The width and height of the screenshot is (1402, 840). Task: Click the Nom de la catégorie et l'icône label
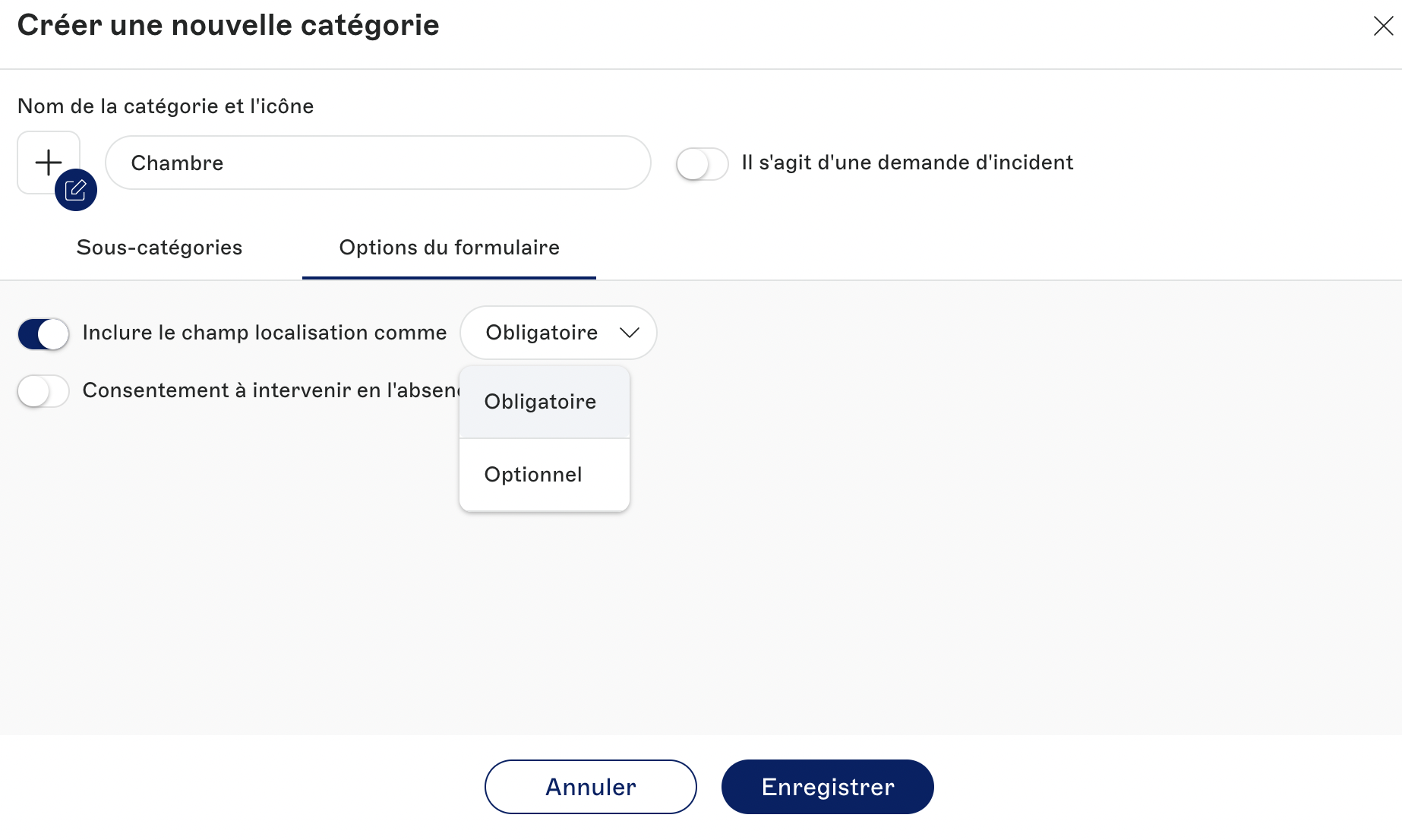click(166, 106)
